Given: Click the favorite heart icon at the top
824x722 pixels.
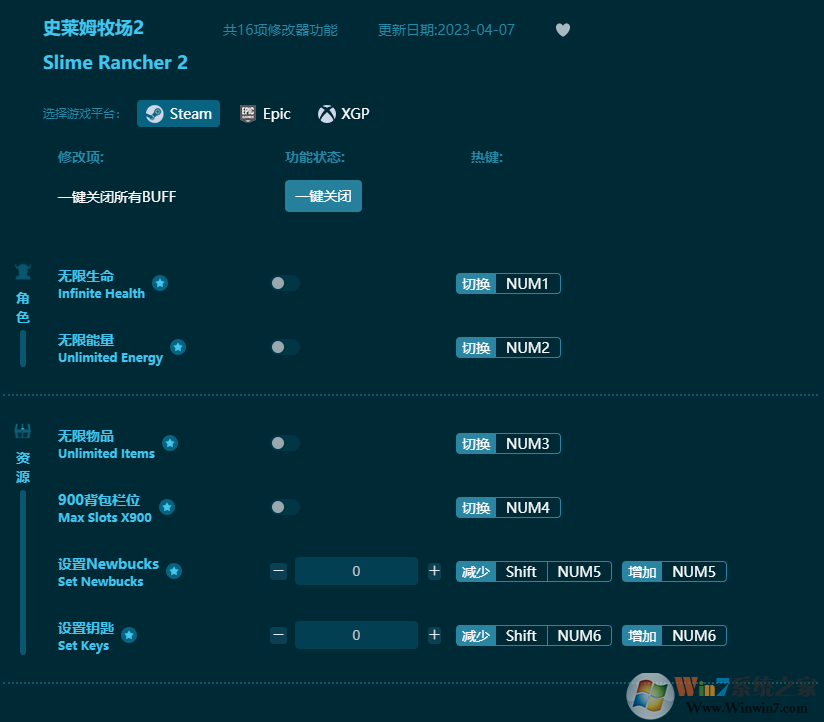Looking at the screenshot, I should click(x=562, y=30).
